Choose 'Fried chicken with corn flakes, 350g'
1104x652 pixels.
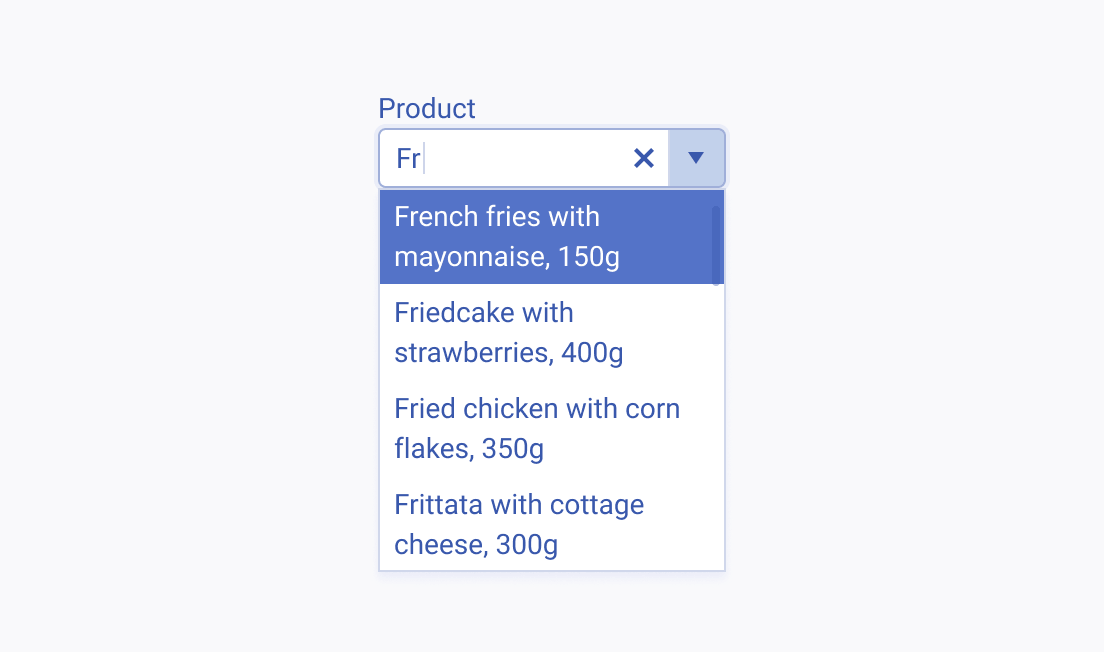(550, 428)
